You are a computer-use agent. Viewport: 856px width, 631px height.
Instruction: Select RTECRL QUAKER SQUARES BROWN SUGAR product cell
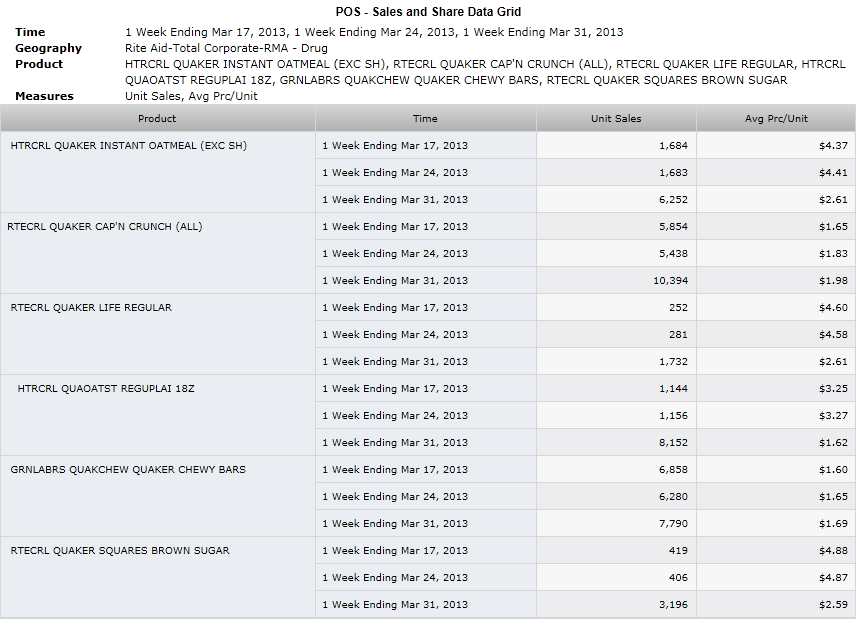pos(158,578)
